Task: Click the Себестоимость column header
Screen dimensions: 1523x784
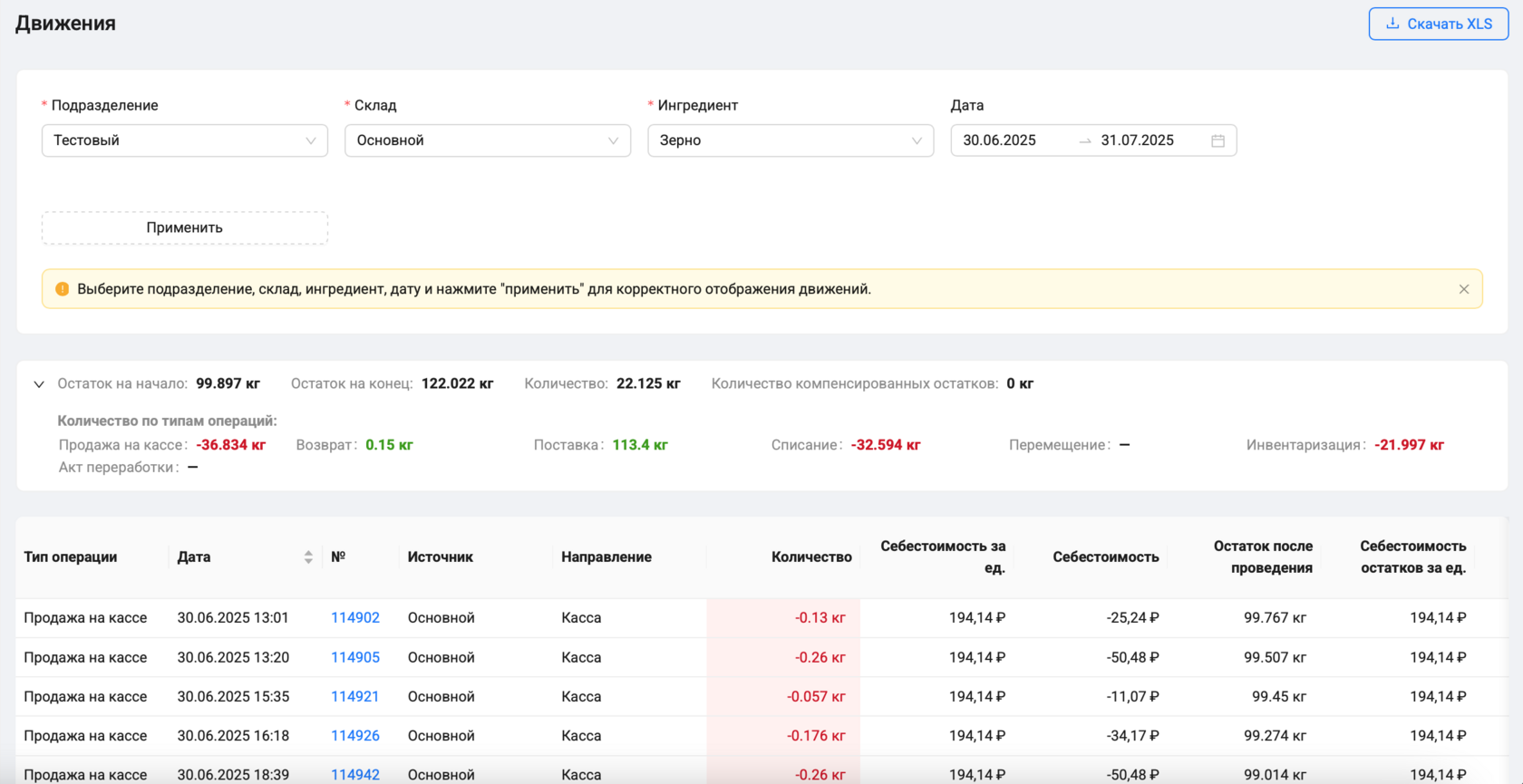Action: [x=1105, y=557]
